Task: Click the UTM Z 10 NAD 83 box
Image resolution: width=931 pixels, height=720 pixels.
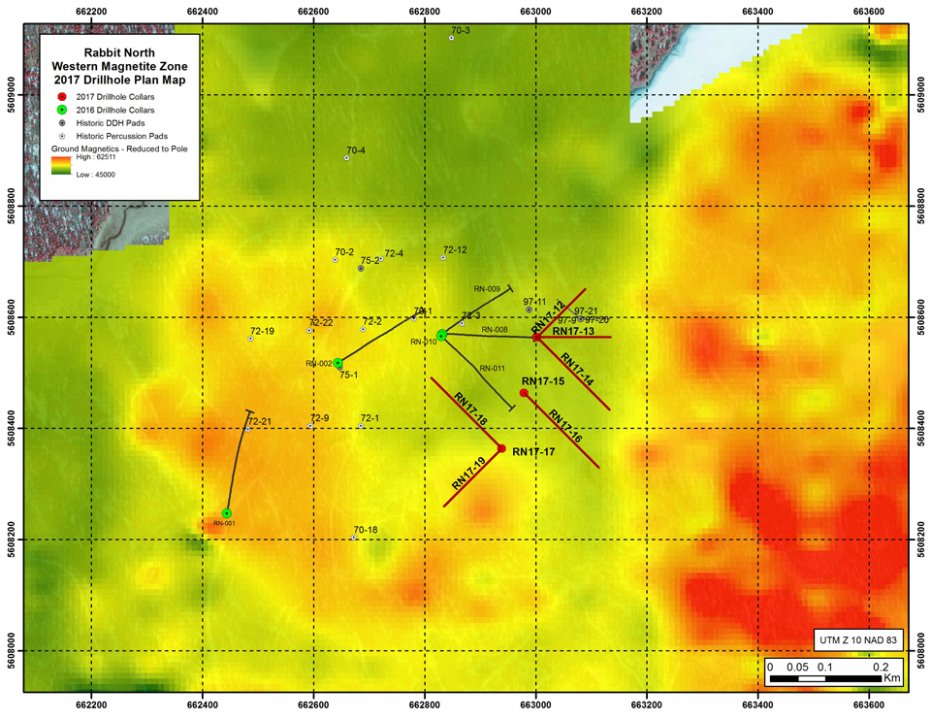Action: [x=858, y=640]
